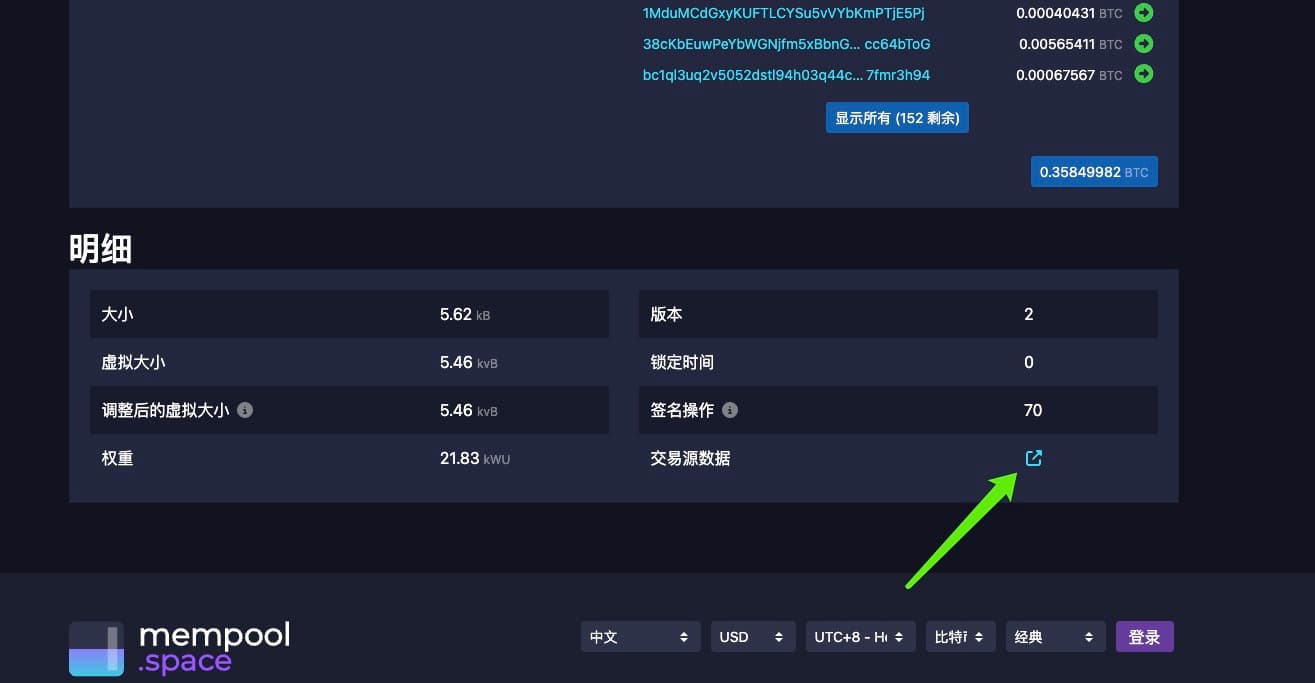Click the 交易源数据 row label
Image resolution: width=1315 pixels, height=683 pixels.
(690, 458)
